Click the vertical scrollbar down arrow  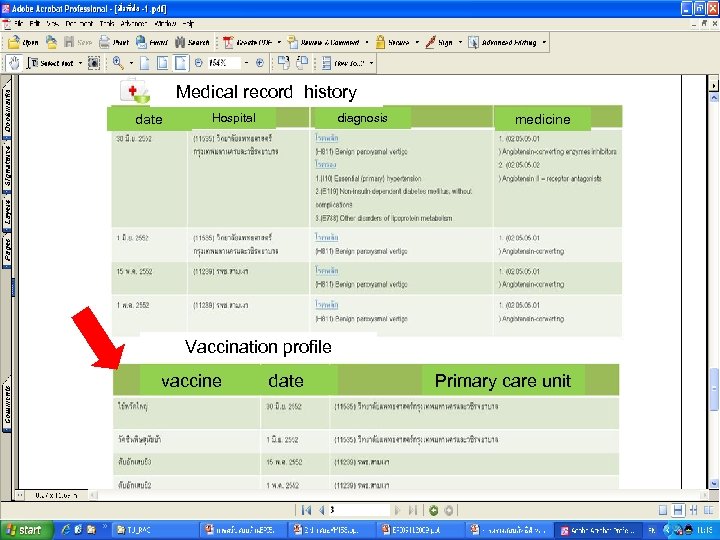714,484
